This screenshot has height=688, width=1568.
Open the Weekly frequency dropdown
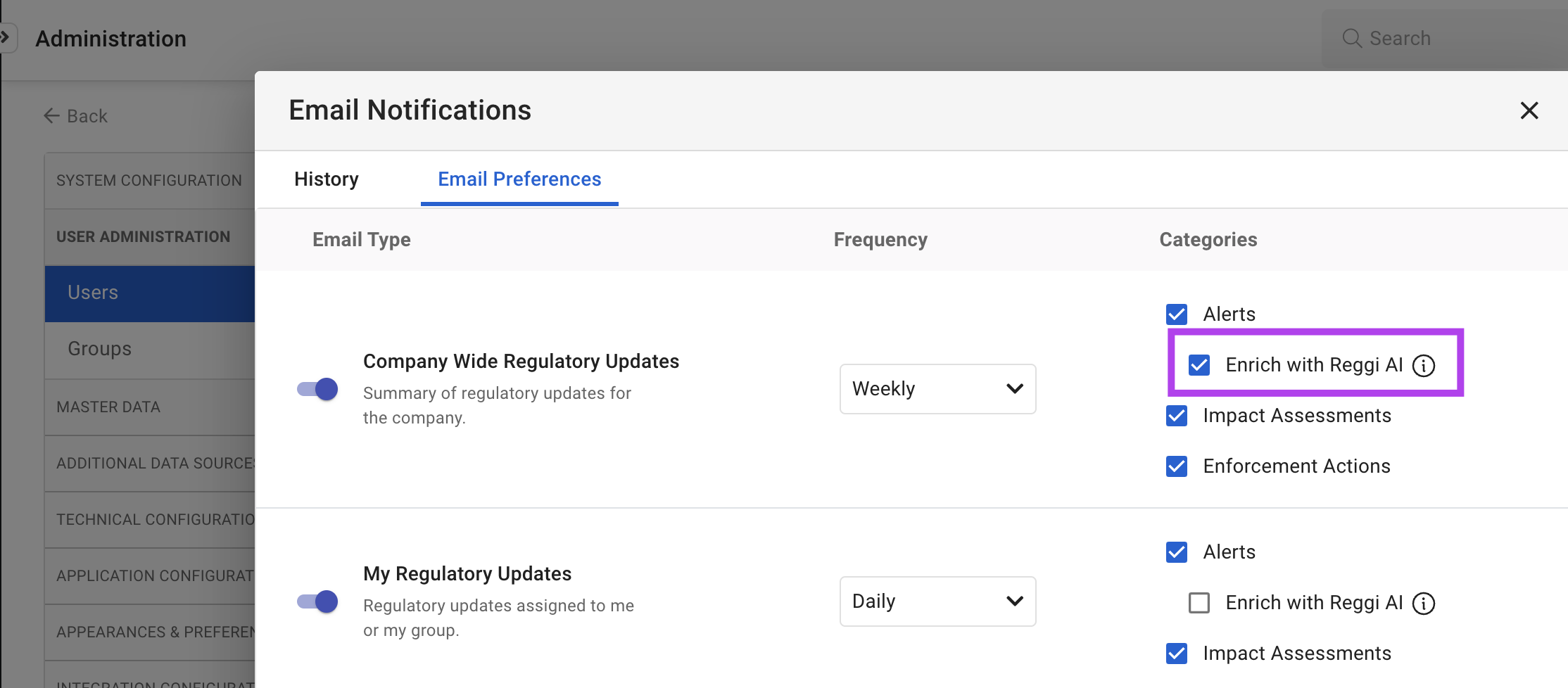(937, 389)
